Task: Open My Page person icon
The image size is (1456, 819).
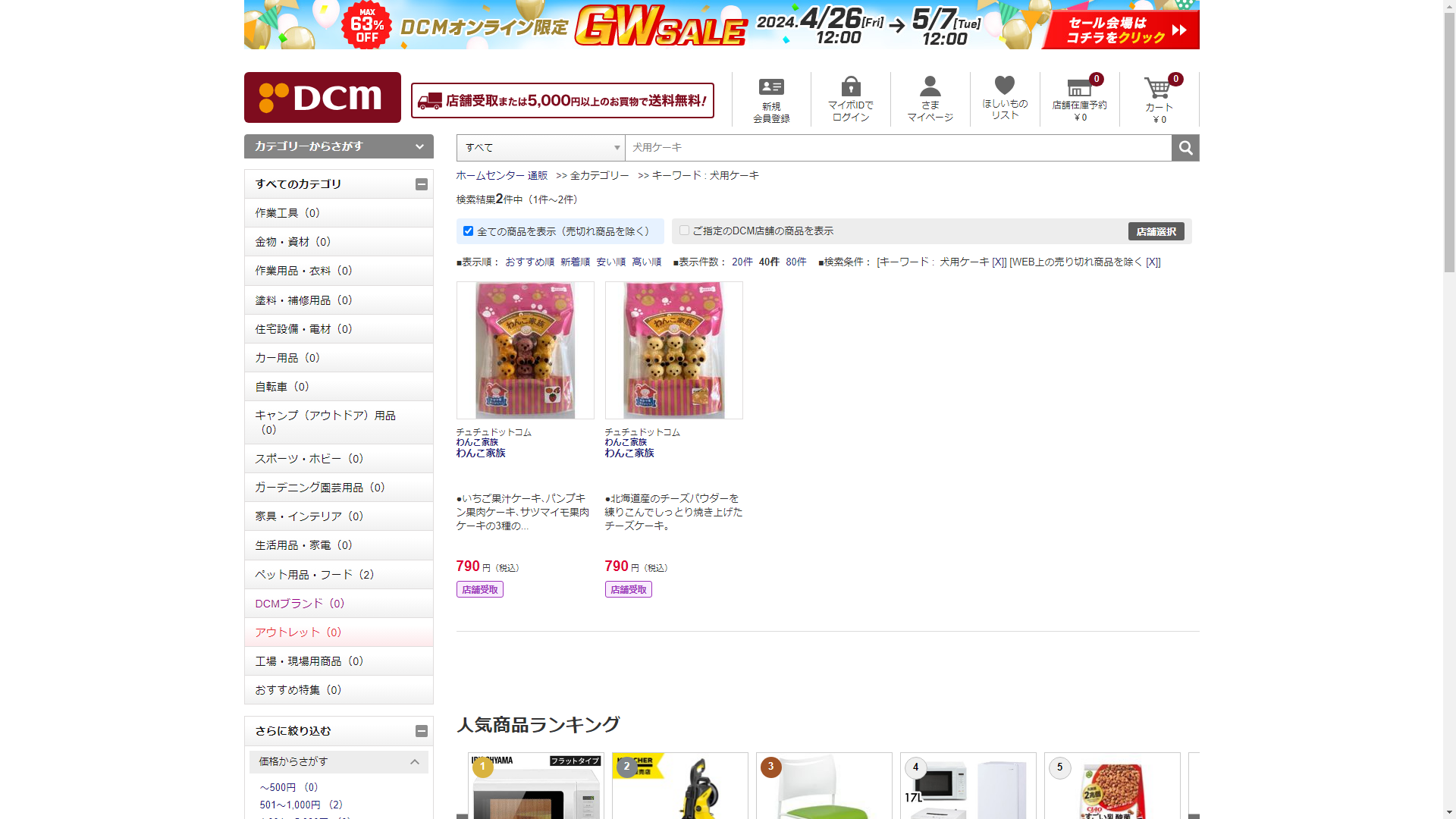Action: coord(930,86)
